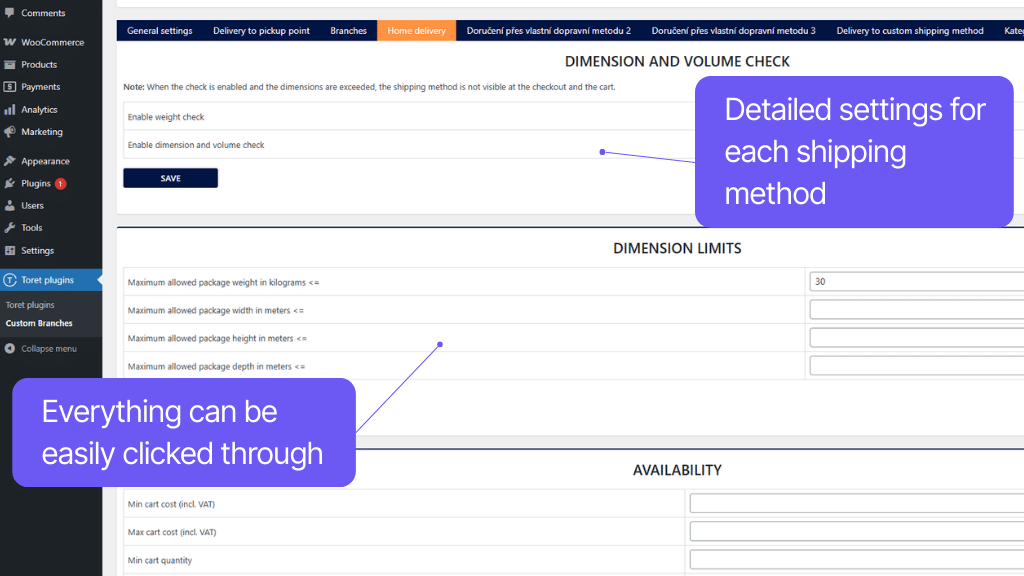Viewport: 1024px width, 576px height.
Task: Click 'Maximum allowed package depth in meters' label
Action: coord(216,367)
